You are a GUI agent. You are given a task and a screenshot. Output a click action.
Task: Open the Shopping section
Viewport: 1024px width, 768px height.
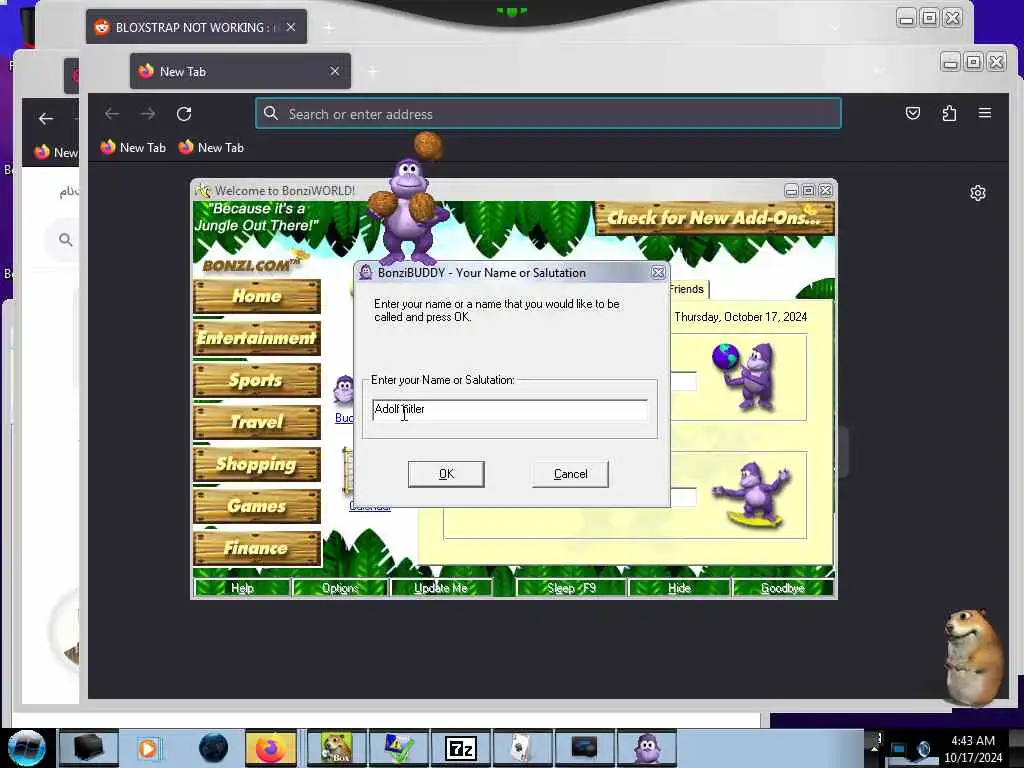(257, 464)
